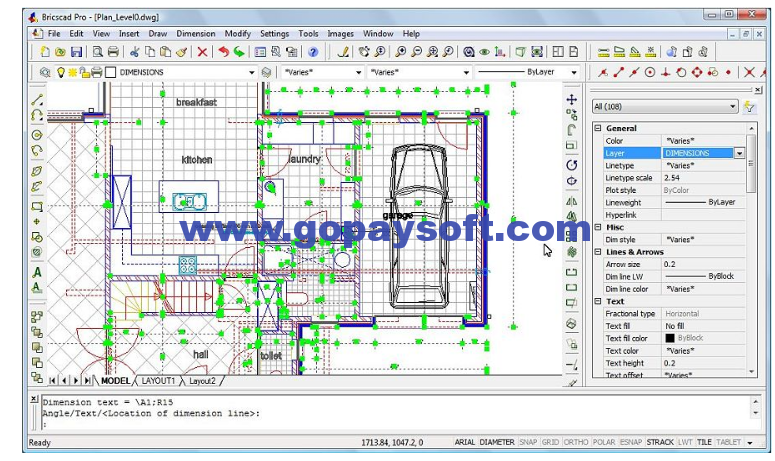775x461 pixels.
Task: Select the Circle tool in left toolbar
Action: pyautogui.click(x=37, y=135)
